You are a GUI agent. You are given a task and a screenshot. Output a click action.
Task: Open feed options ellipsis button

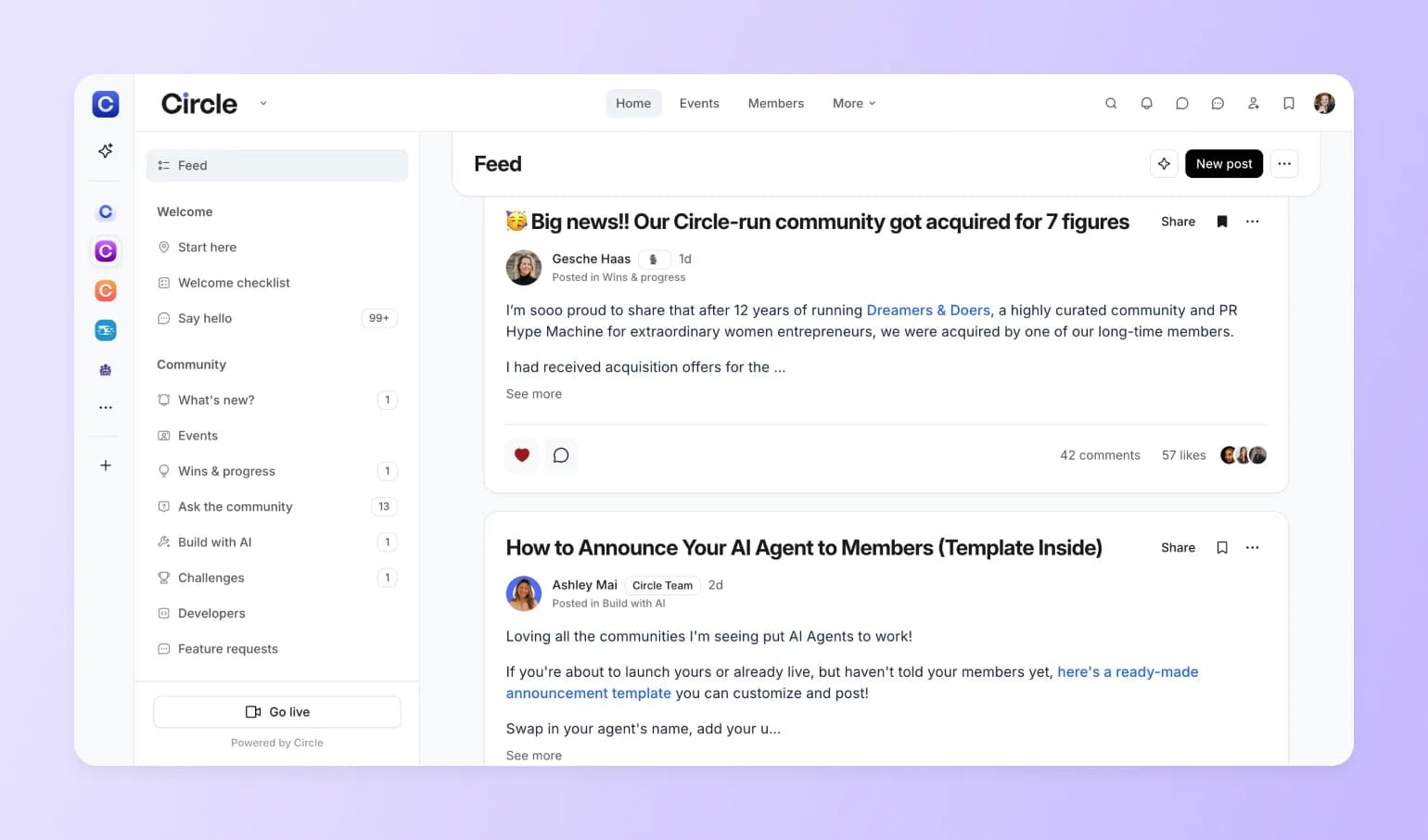[x=1284, y=163]
